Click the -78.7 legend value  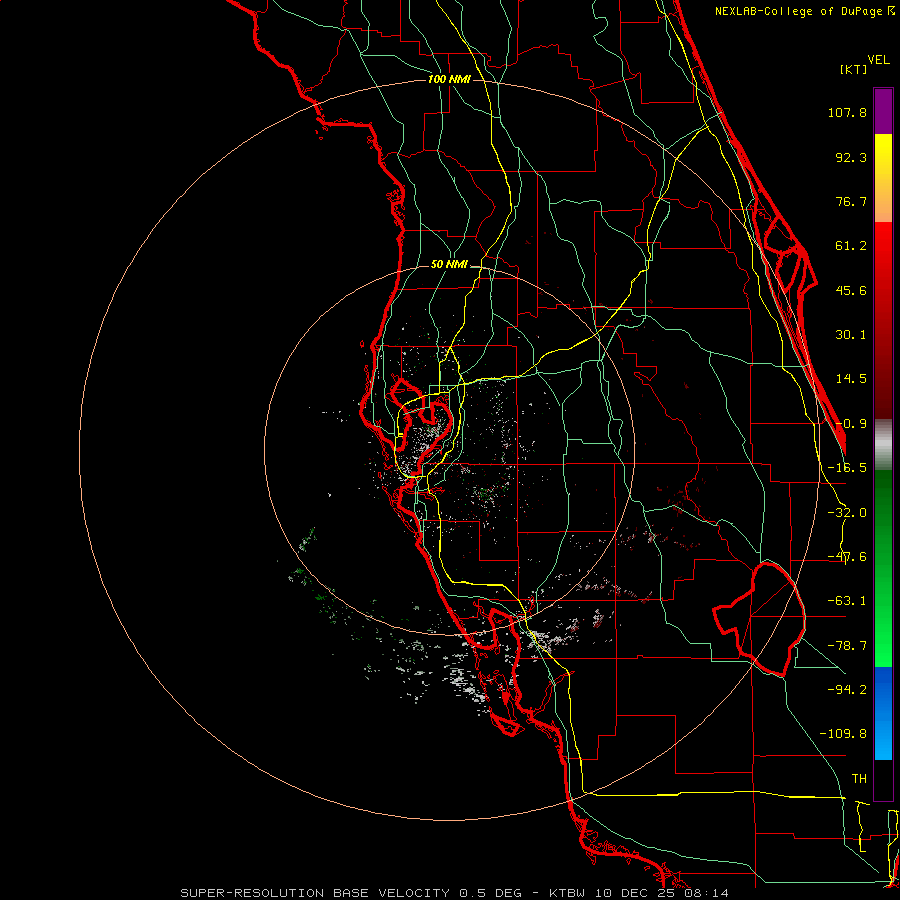click(x=847, y=646)
